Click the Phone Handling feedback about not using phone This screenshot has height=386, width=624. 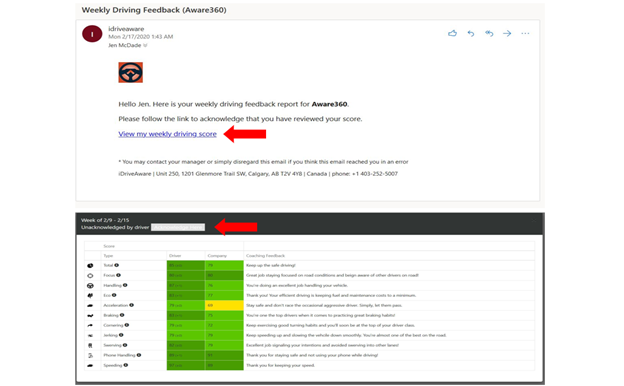pos(312,355)
